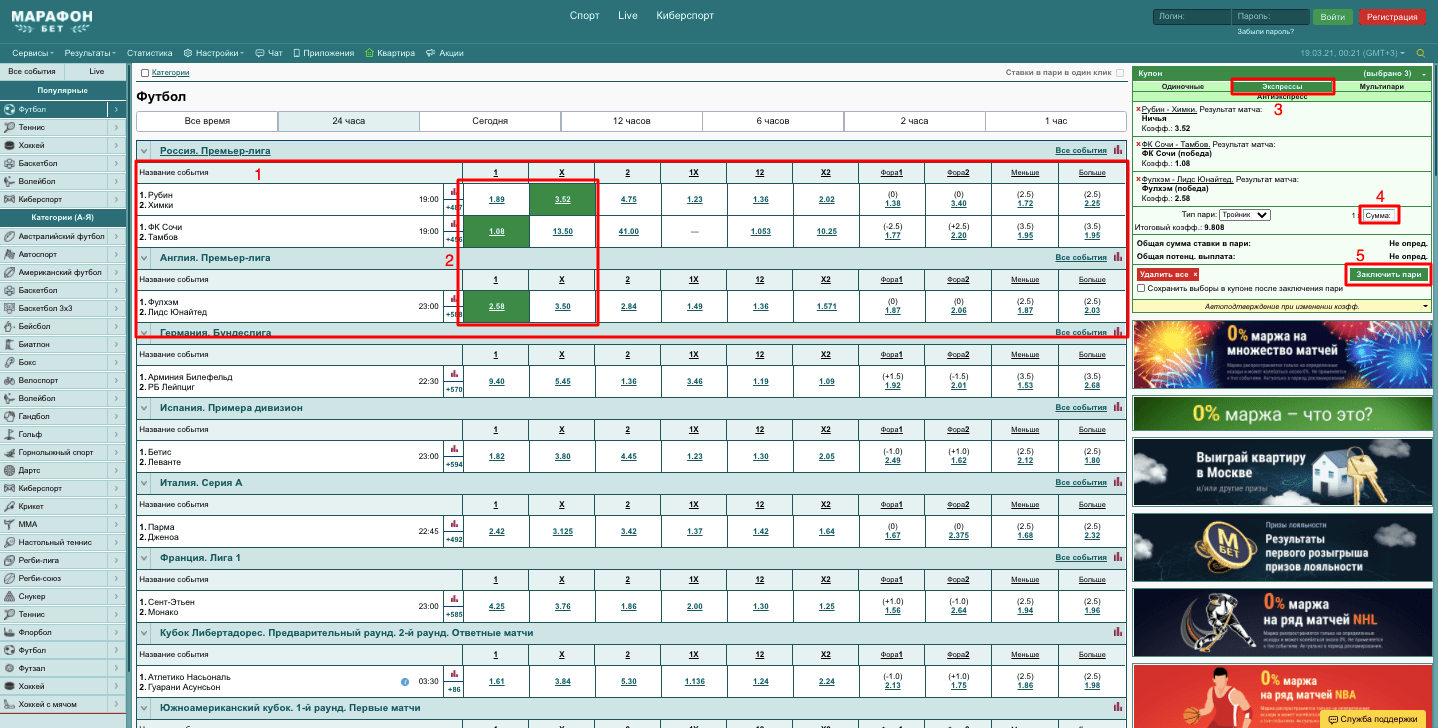Click the Биатлон sport icon

[x=10, y=344]
